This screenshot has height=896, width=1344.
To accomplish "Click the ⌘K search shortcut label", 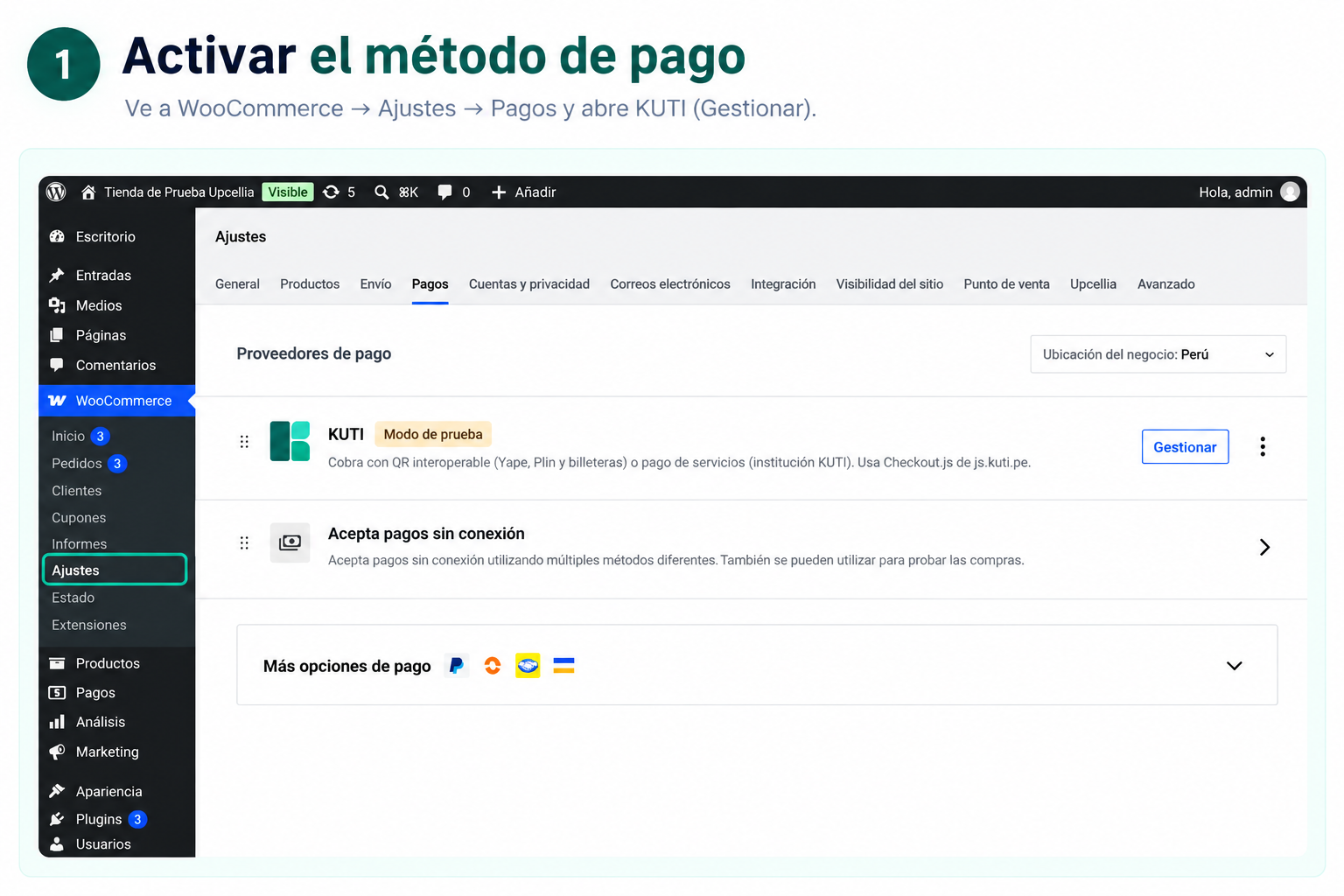I will pyautogui.click(x=409, y=192).
